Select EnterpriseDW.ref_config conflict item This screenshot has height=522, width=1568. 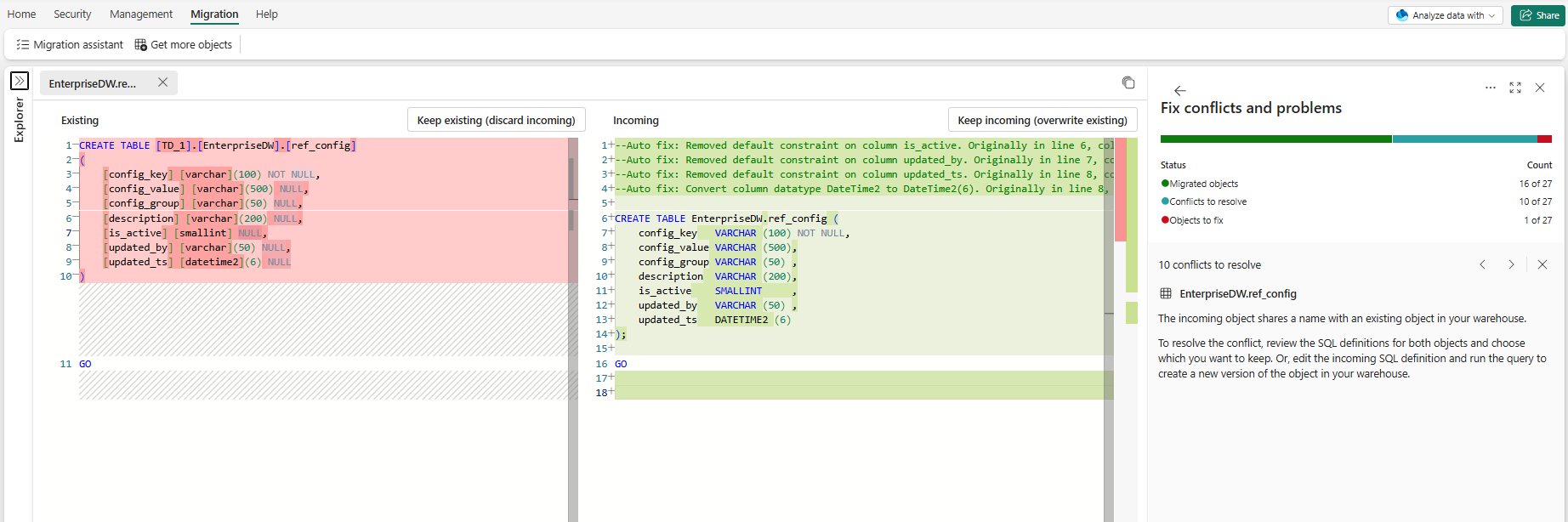pyautogui.click(x=1237, y=293)
